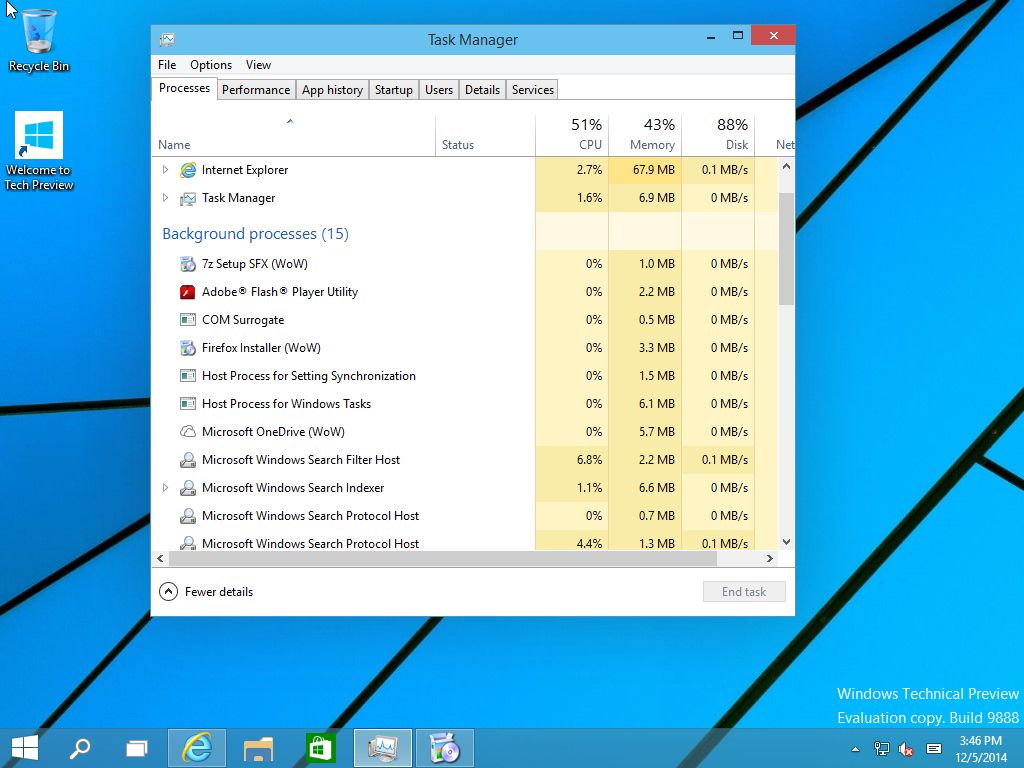Click the Internet Explorer process icon

(x=188, y=170)
